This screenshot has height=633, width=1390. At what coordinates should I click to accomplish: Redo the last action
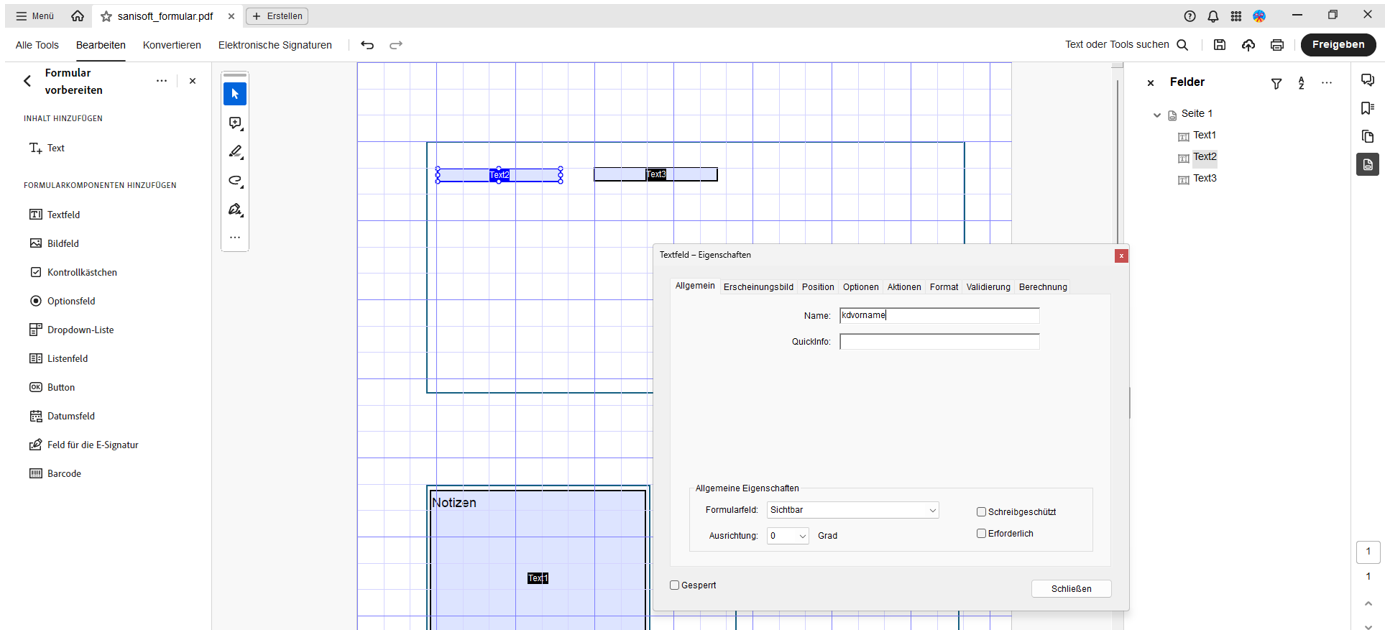(x=396, y=45)
